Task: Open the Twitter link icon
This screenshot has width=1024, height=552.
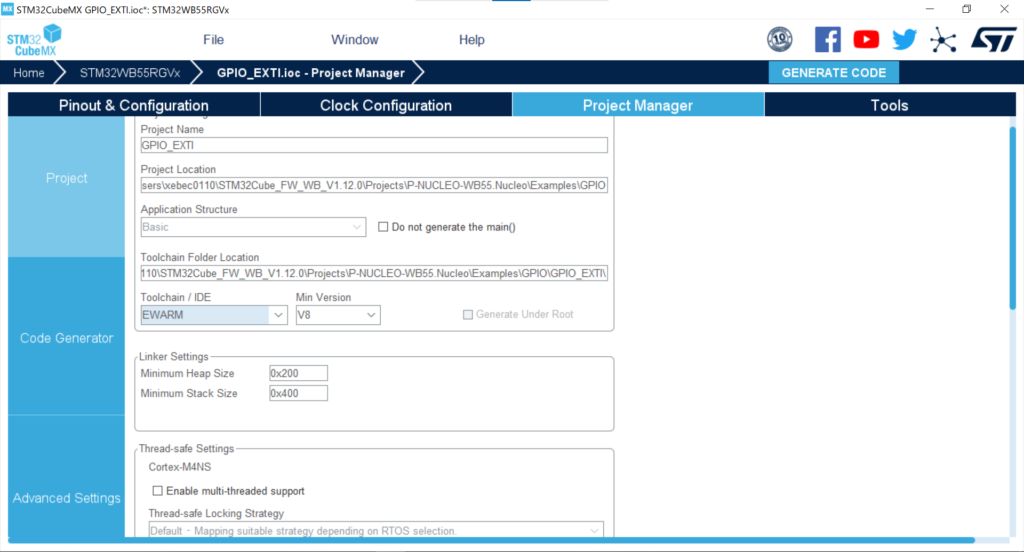Action: (904, 40)
